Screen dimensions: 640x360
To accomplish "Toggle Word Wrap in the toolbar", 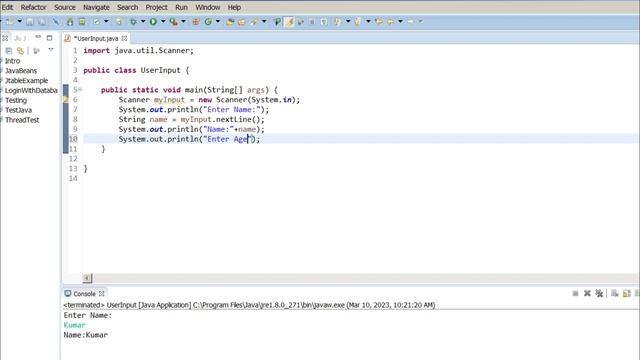I will click(x=301, y=21).
